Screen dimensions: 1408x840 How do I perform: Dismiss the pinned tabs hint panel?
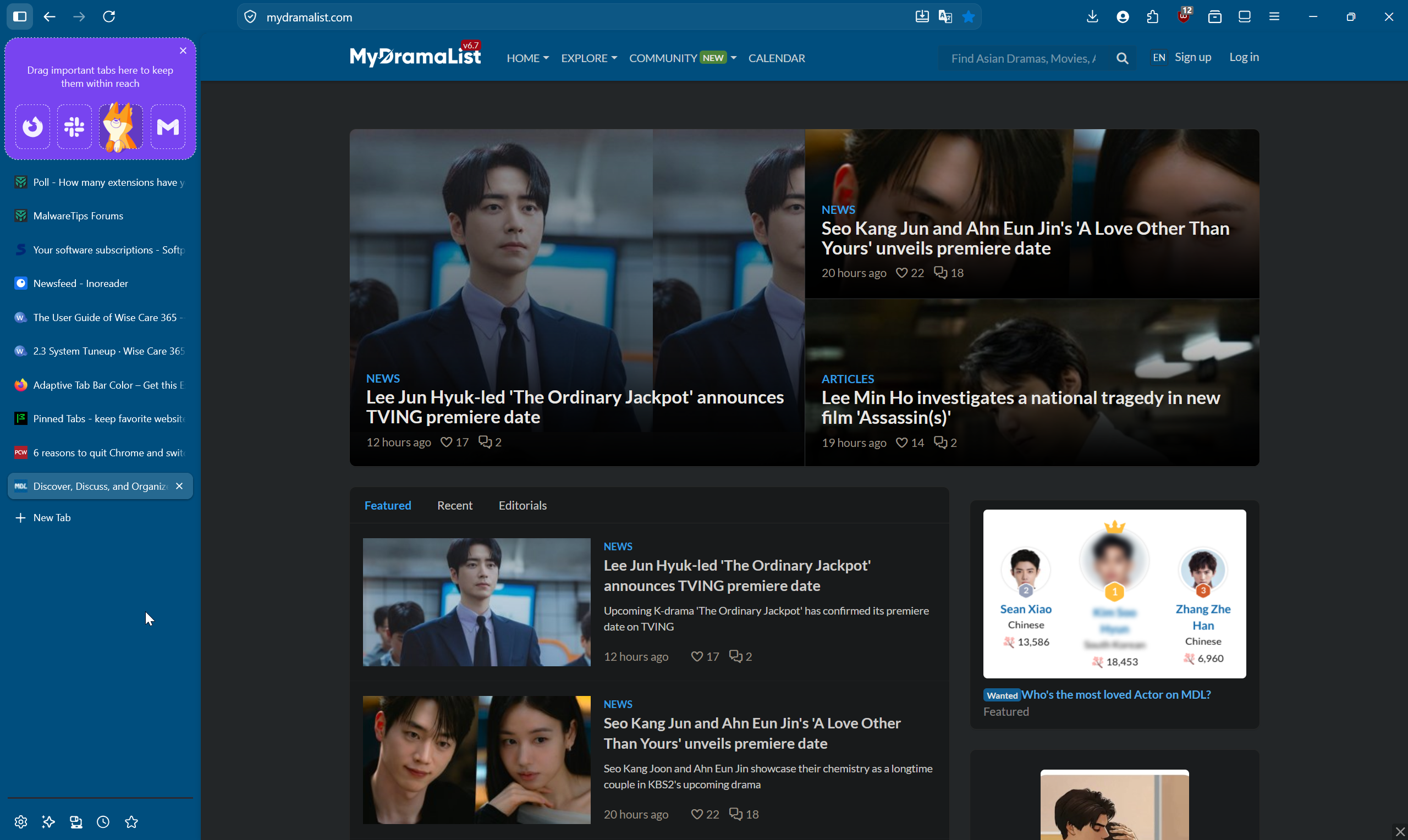point(183,51)
